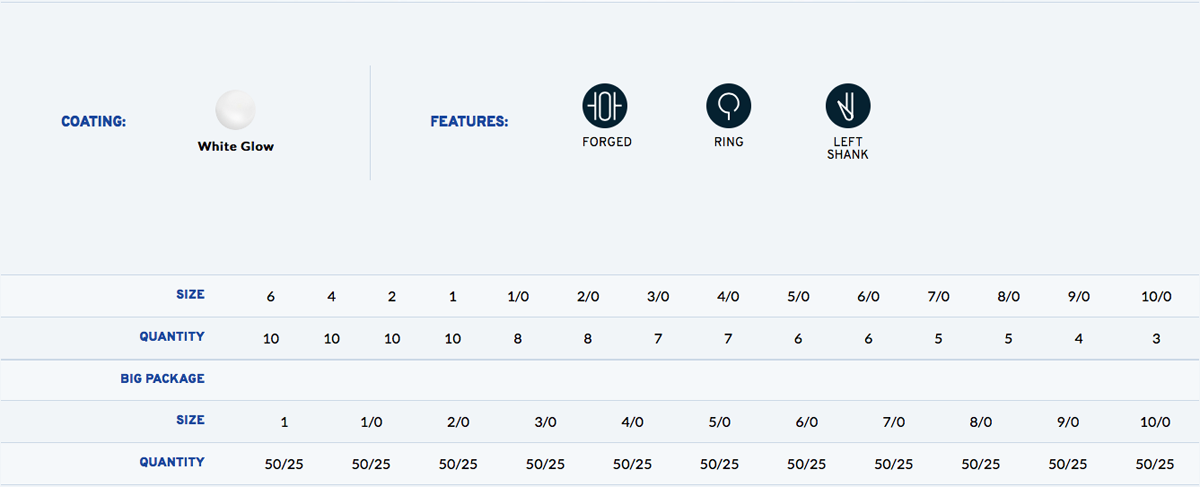The height and width of the screenshot is (487, 1200).
Task: Select size 5/0 in big package row
Action: (719, 422)
